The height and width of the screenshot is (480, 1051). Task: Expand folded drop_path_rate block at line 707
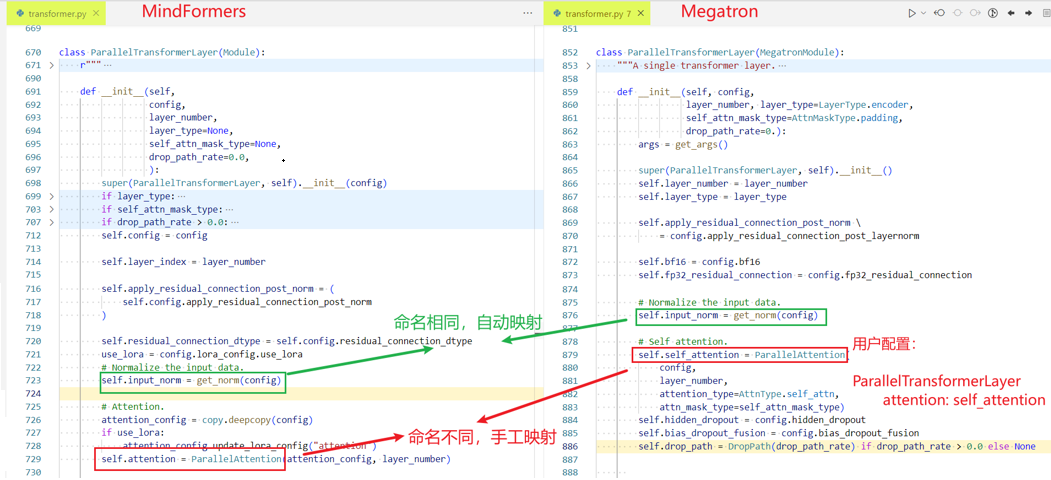click(x=52, y=223)
